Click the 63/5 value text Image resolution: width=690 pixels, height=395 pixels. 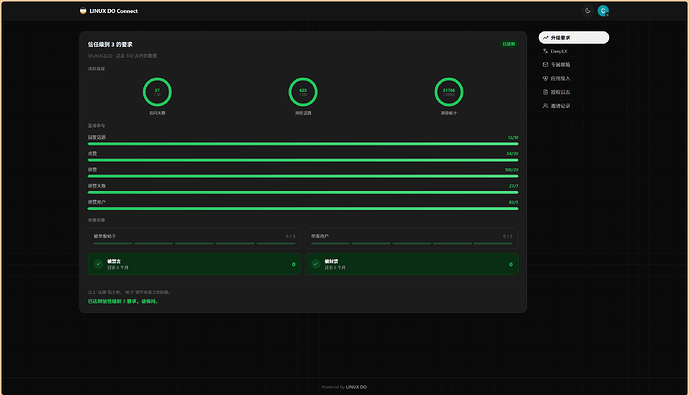click(513, 202)
